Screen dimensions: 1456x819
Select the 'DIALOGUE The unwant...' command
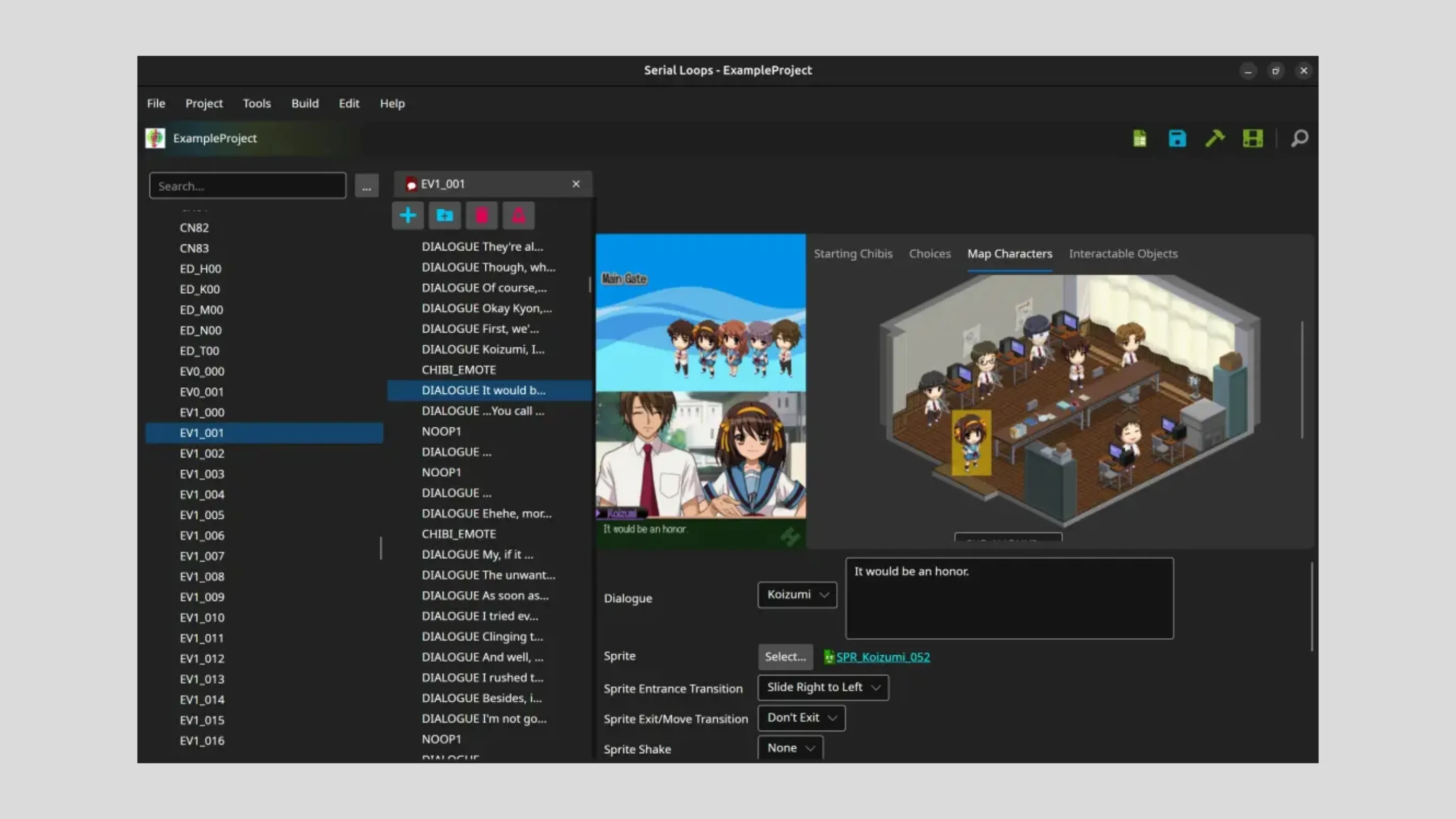488,575
